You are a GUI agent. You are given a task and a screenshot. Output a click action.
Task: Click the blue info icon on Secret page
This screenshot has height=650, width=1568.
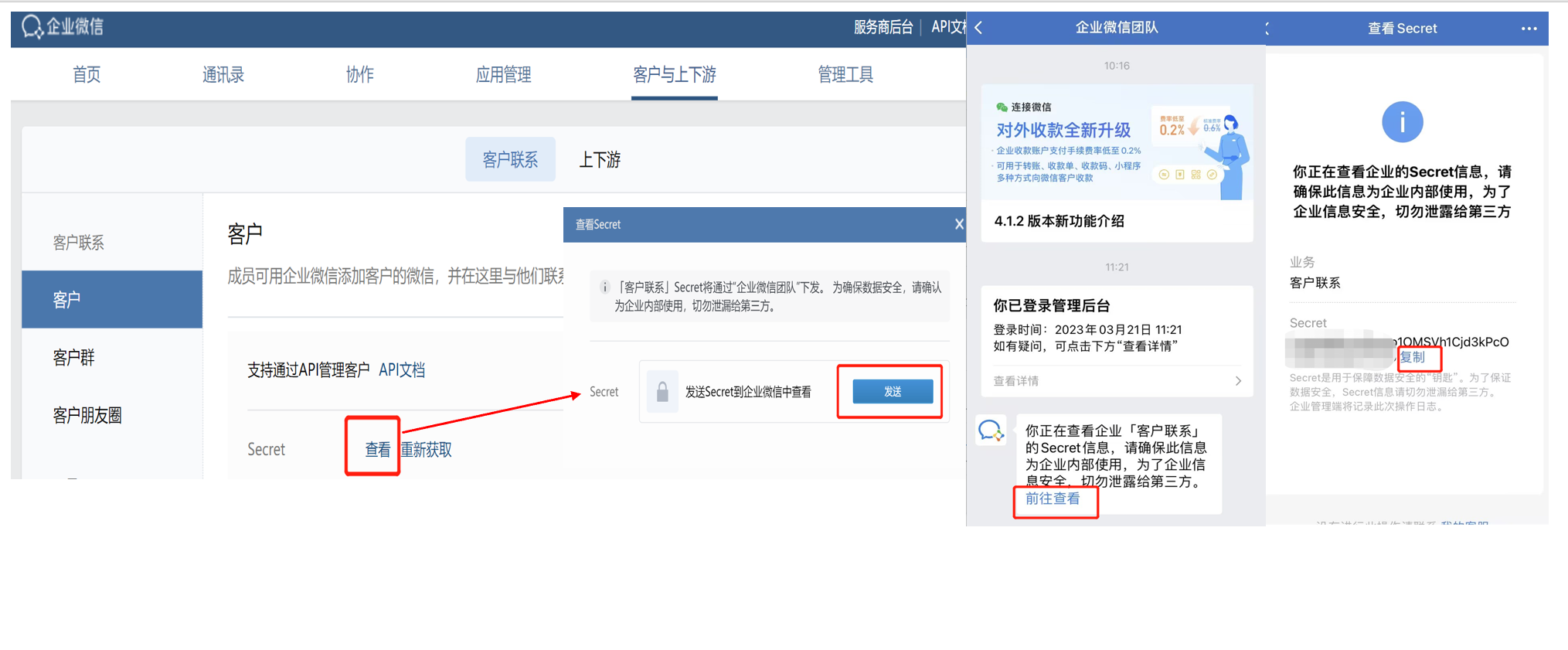tap(1402, 122)
